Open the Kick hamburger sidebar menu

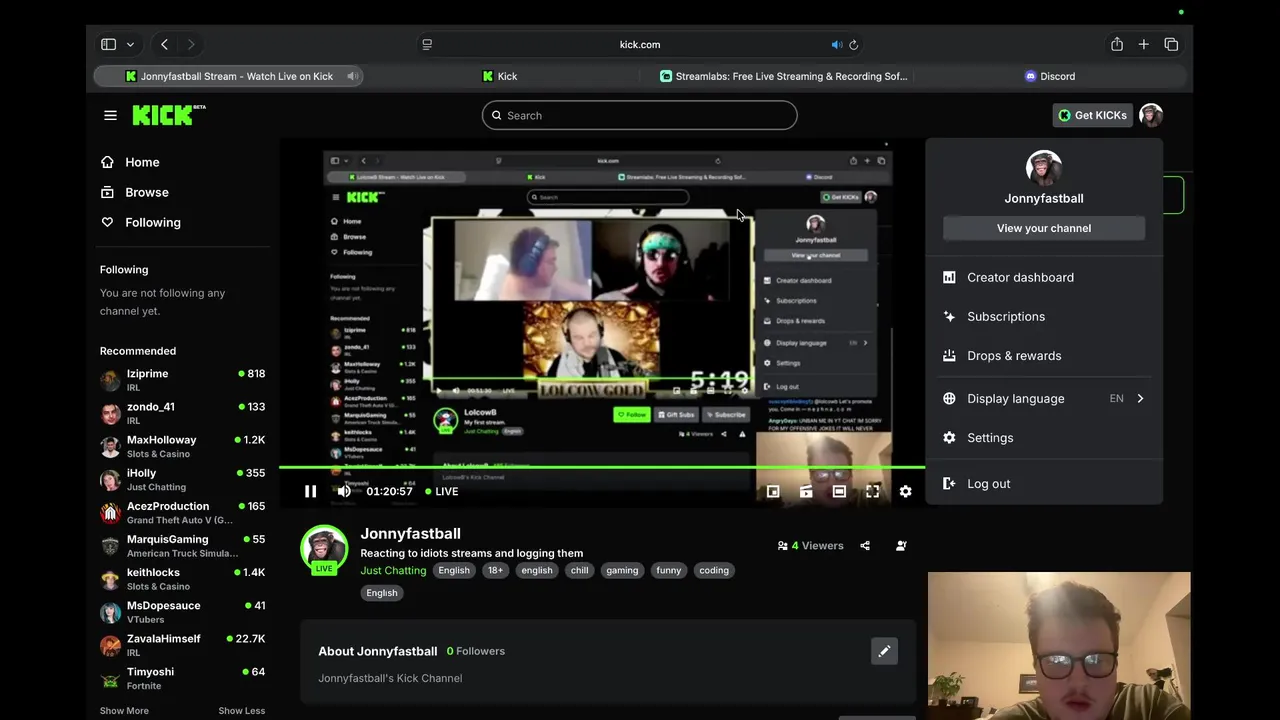[110, 115]
